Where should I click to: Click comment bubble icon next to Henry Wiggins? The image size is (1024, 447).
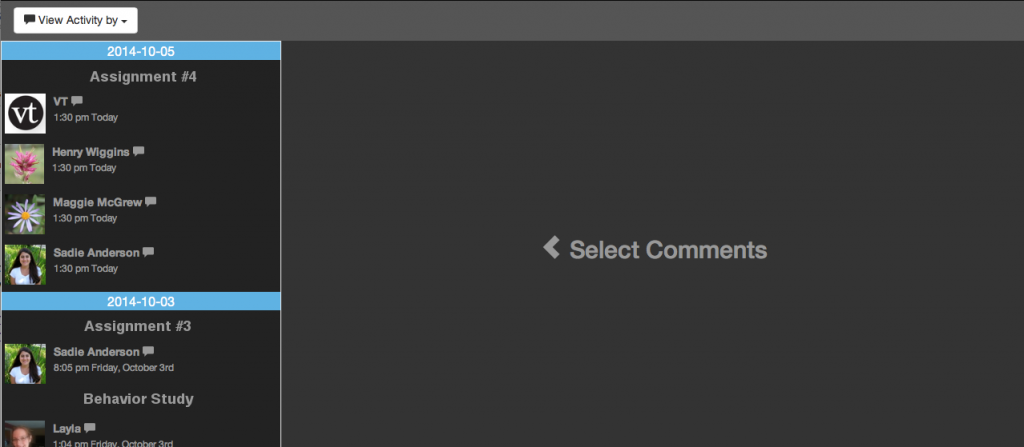coord(138,151)
